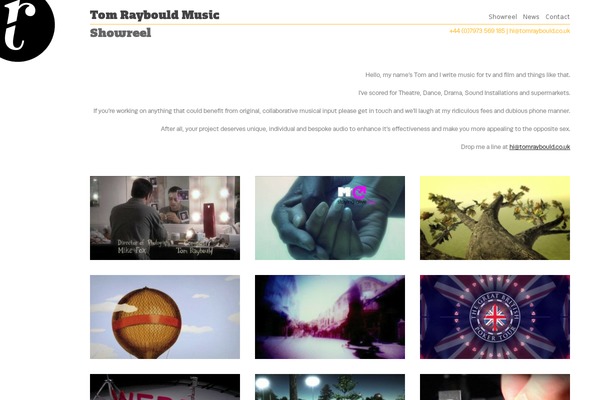This screenshot has height=400, width=600.
Task: Go to the News page
Action: [531, 17]
